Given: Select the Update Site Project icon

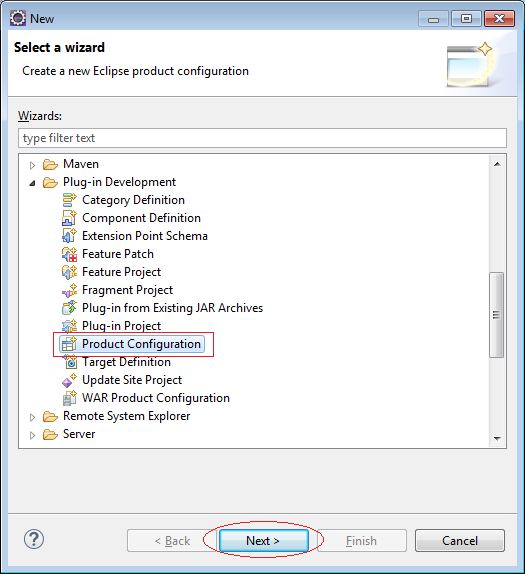Looking at the screenshot, I should tap(69, 380).
